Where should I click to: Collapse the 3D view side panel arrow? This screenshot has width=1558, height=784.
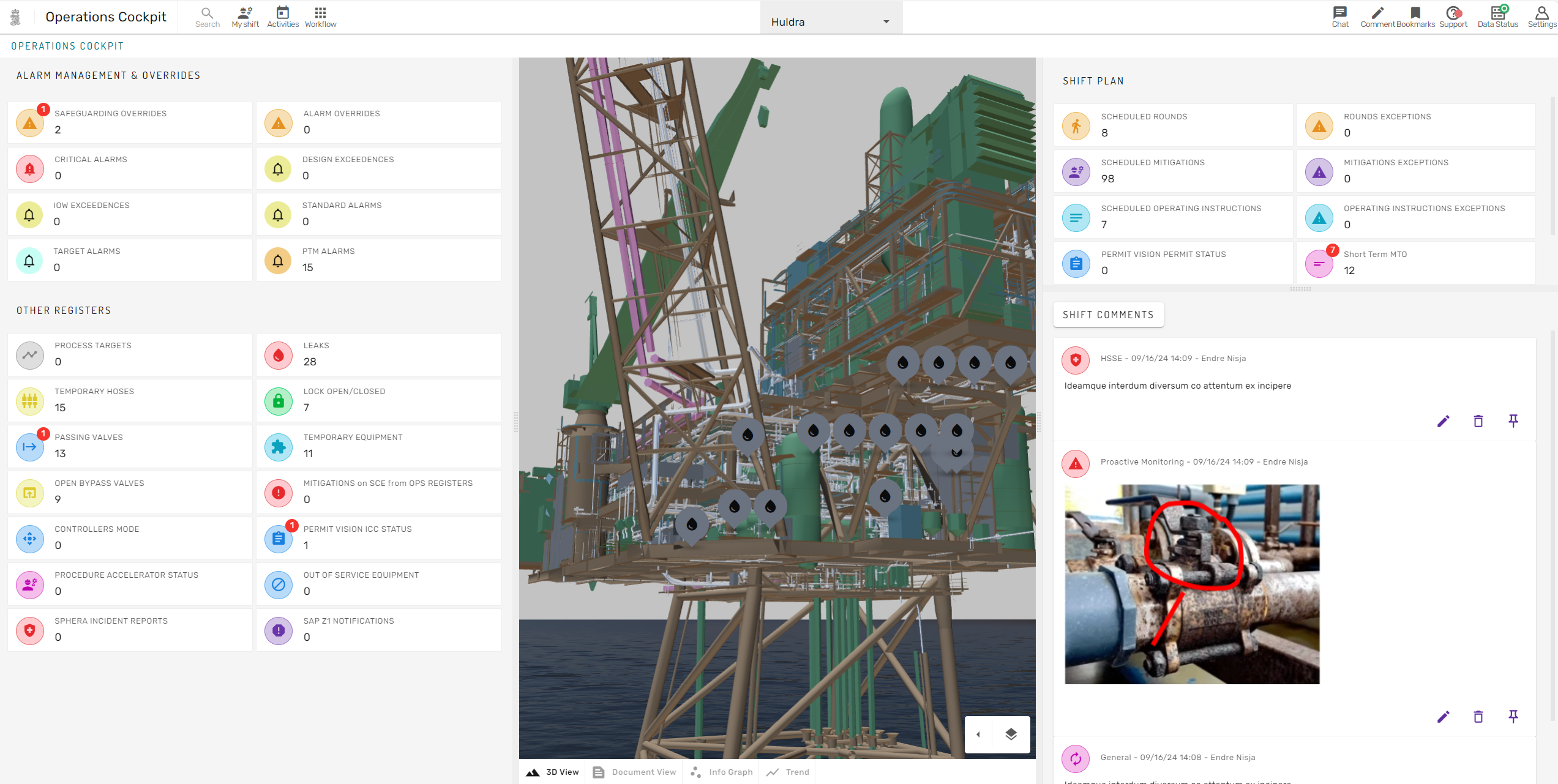click(x=978, y=734)
